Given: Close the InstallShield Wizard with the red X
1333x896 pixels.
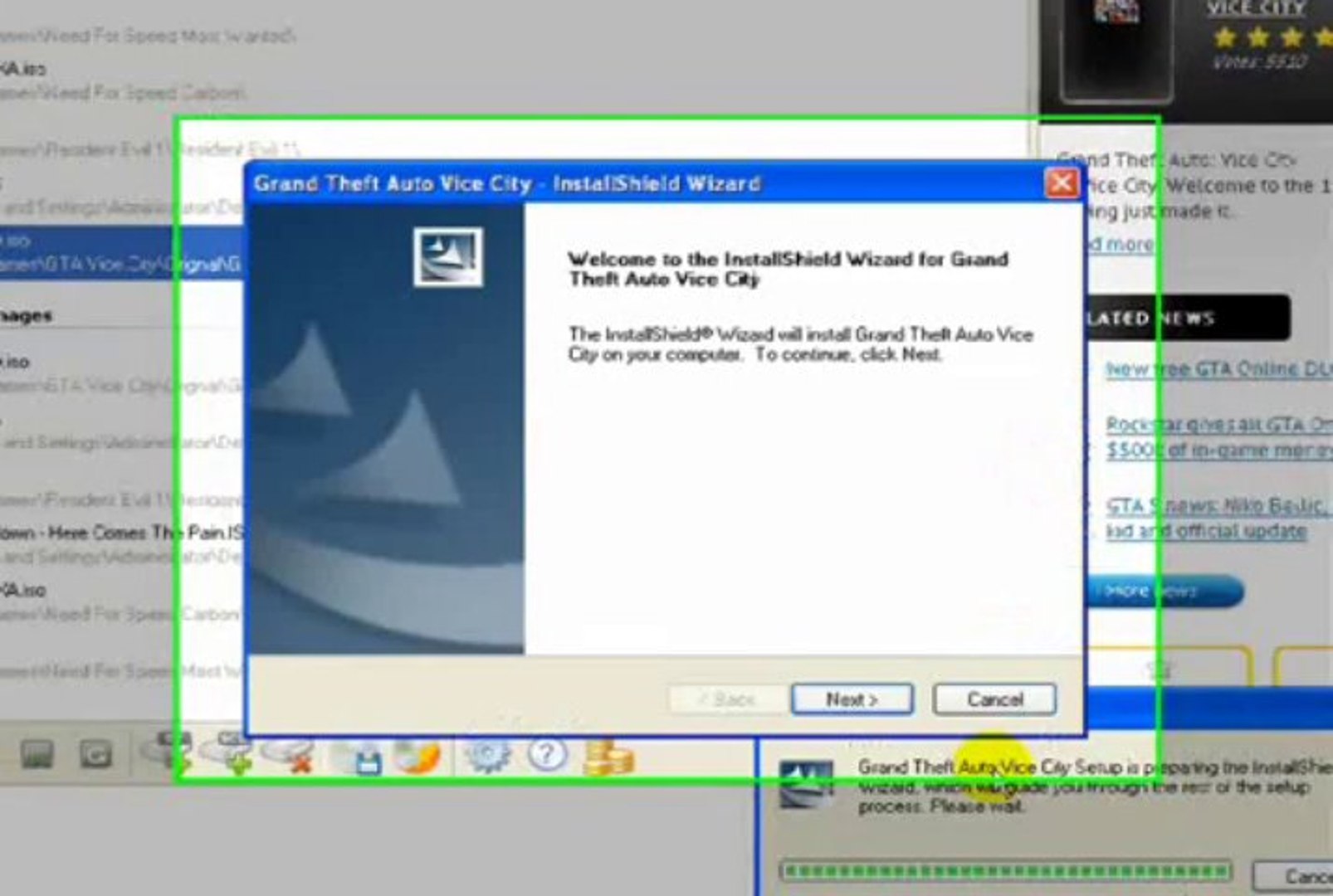Looking at the screenshot, I should pyautogui.click(x=1061, y=183).
